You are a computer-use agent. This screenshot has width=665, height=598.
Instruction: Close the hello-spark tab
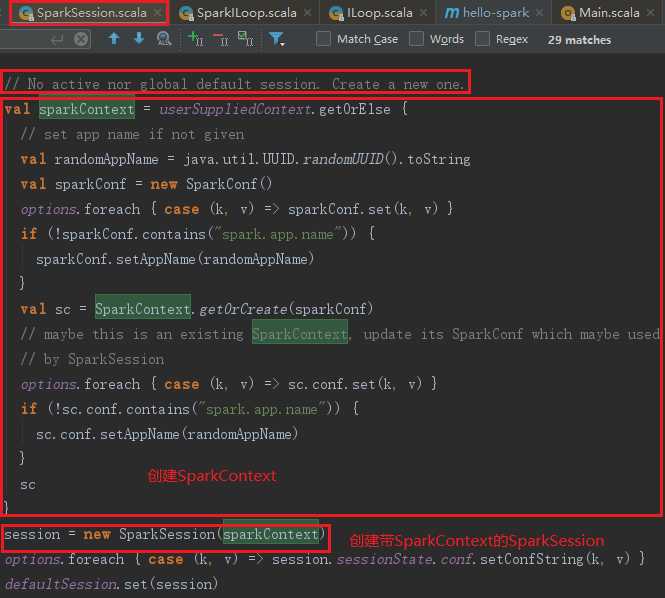point(539,13)
